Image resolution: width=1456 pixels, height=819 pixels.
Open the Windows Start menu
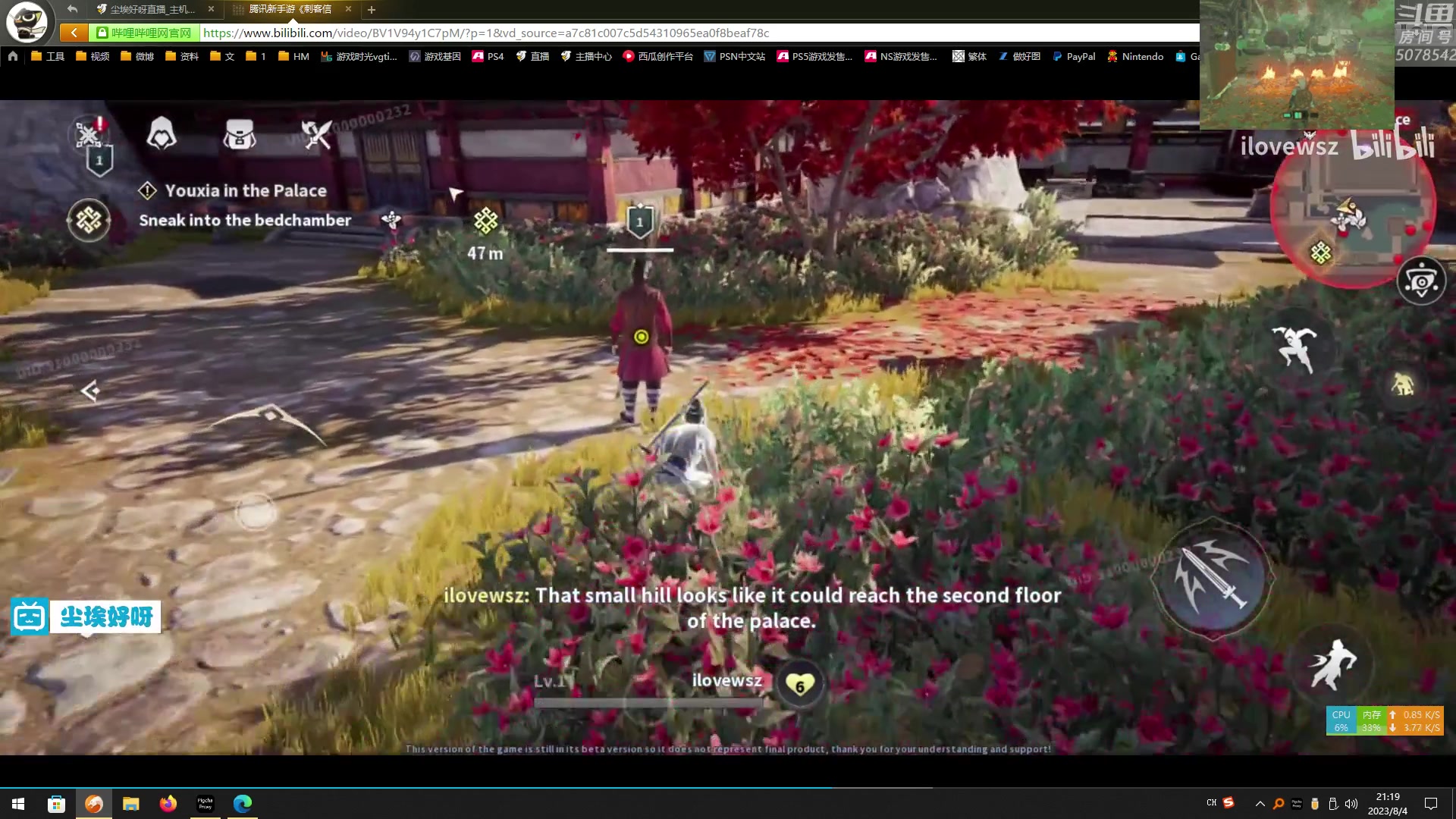tap(18, 804)
